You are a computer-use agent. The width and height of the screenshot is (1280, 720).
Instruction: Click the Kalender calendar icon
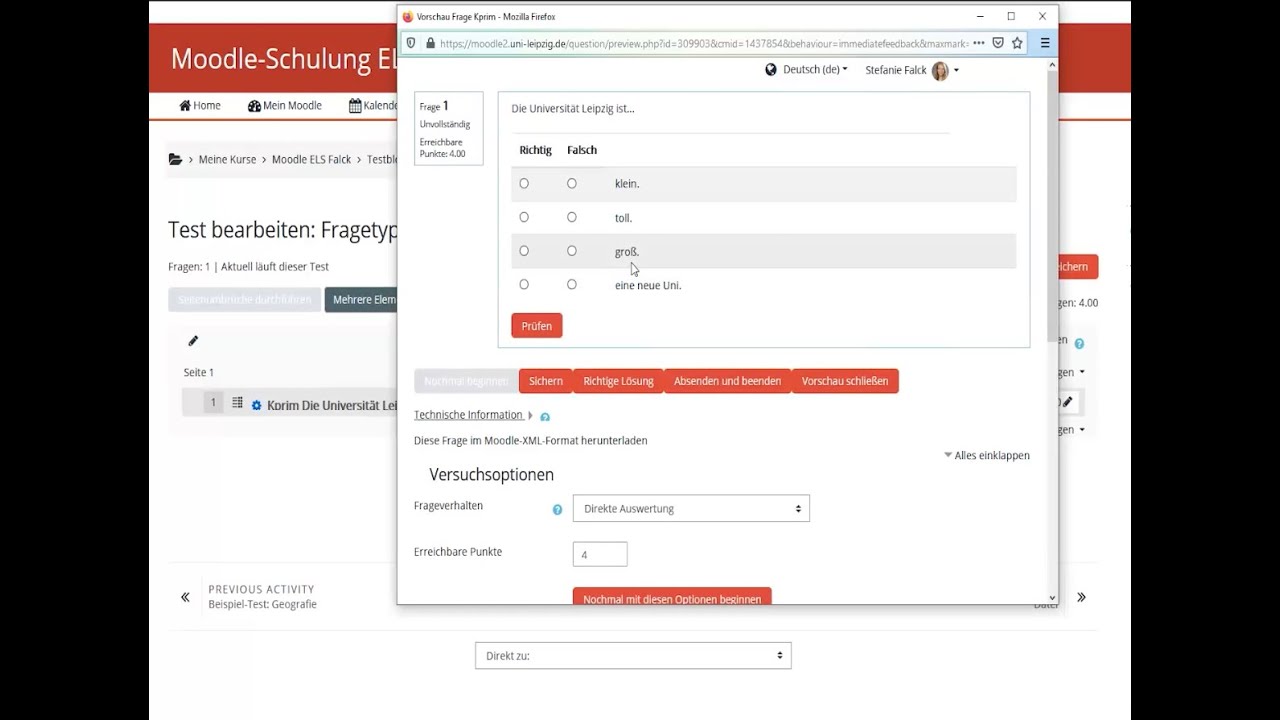tap(355, 106)
